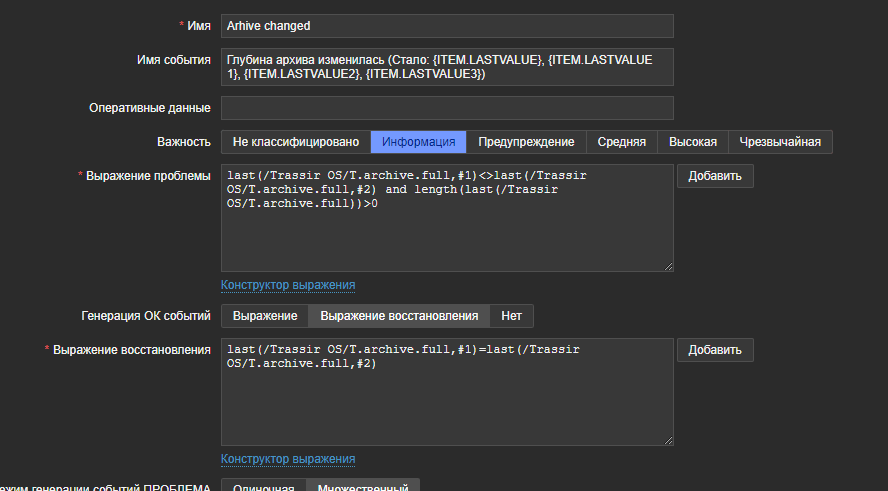The width and height of the screenshot is (888, 491).
Task: Set OK event generation to 'Нет'
Action: pyautogui.click(x=512, y=316)
